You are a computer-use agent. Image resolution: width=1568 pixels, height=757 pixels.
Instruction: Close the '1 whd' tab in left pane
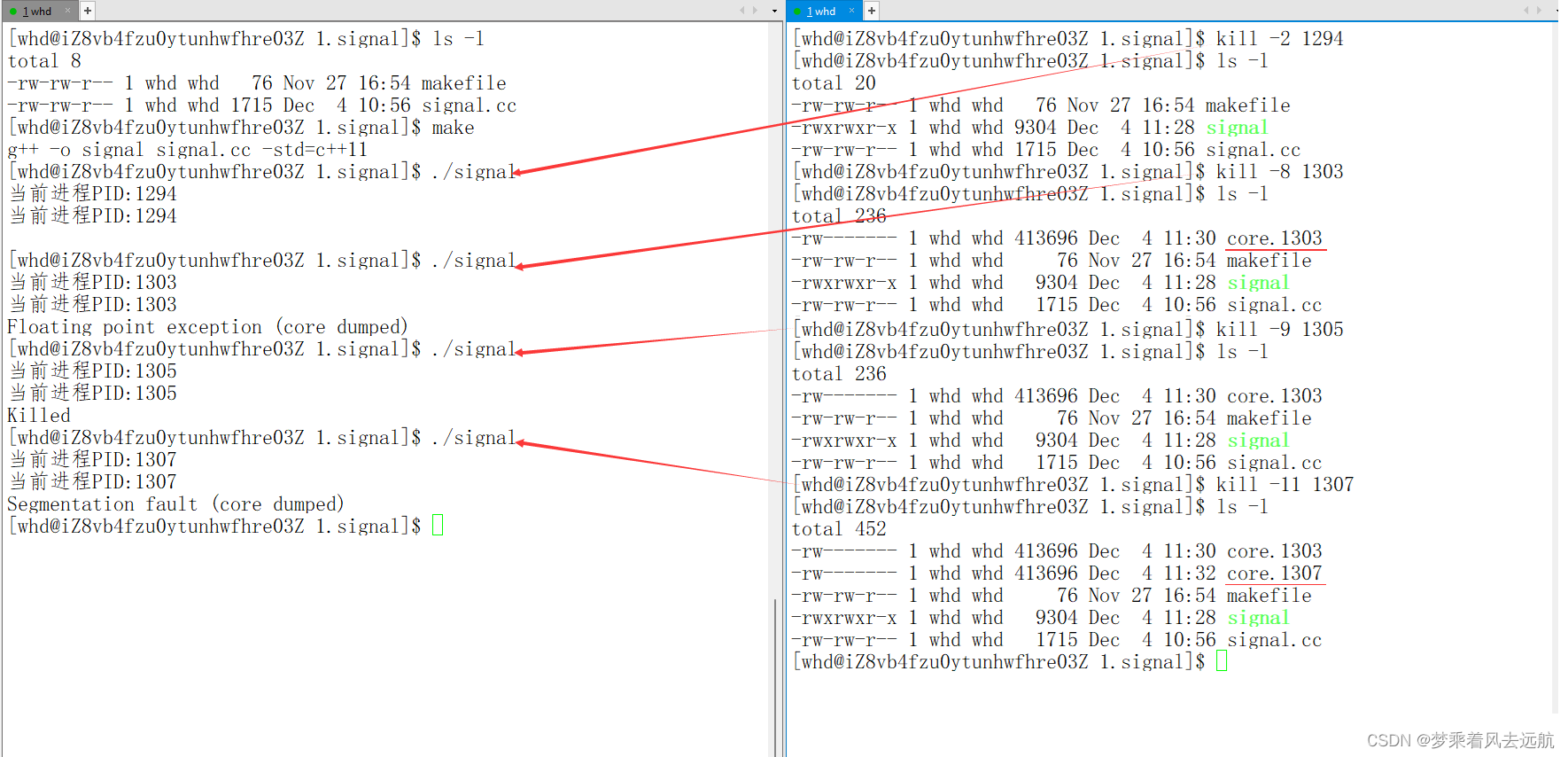click(x=67, y=11)
